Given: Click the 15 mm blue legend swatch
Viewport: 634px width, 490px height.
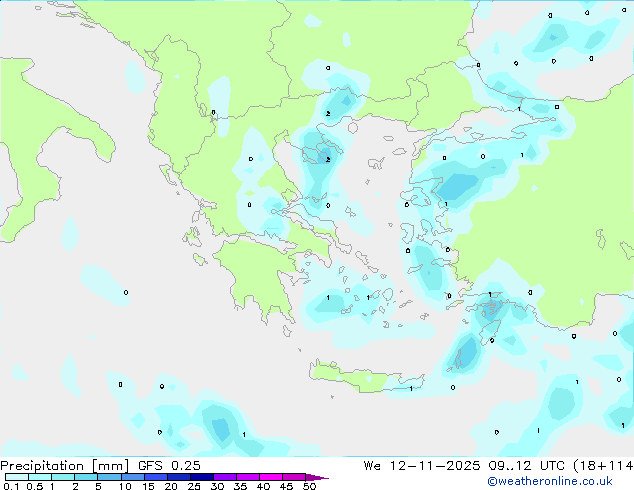Looking at the screenshot, I should point(156,477).
